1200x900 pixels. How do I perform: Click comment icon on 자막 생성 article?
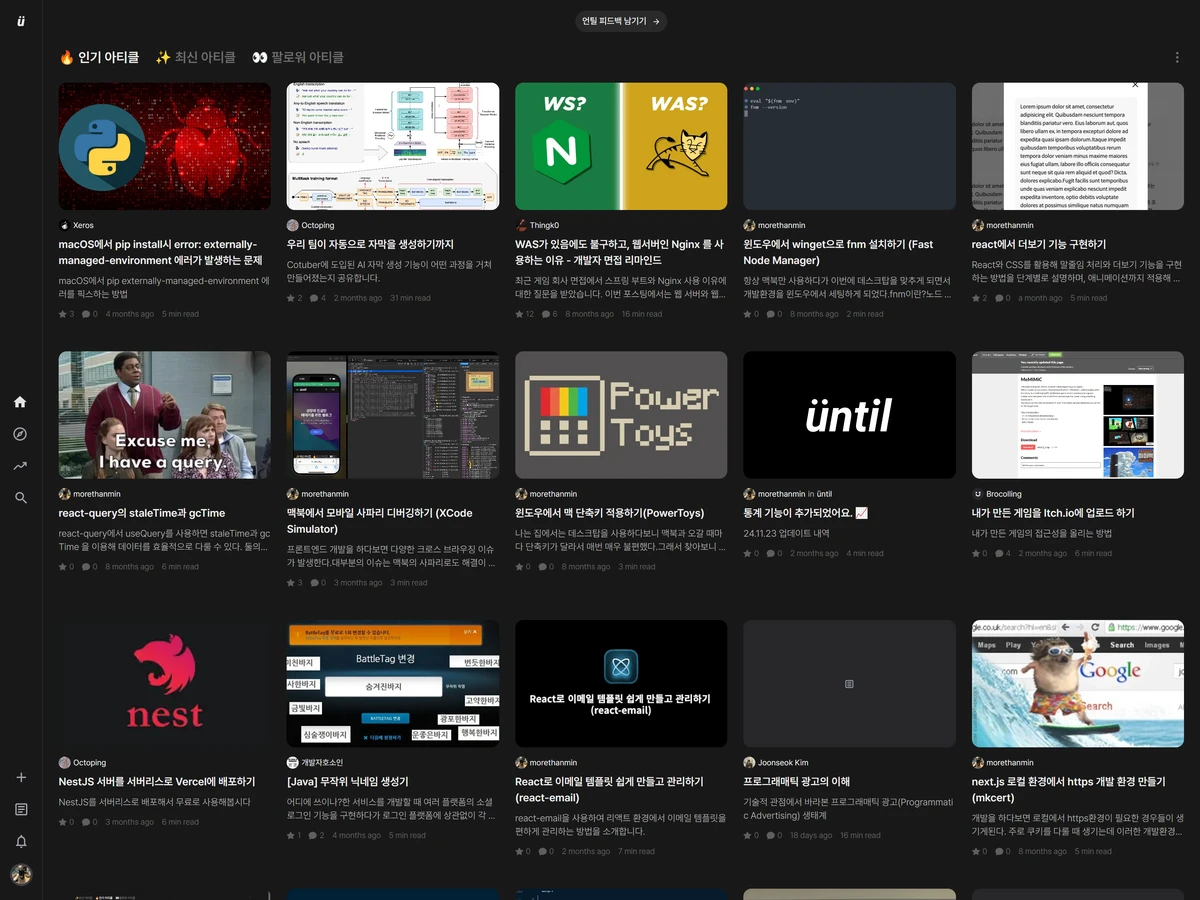[x=314, y=298]
